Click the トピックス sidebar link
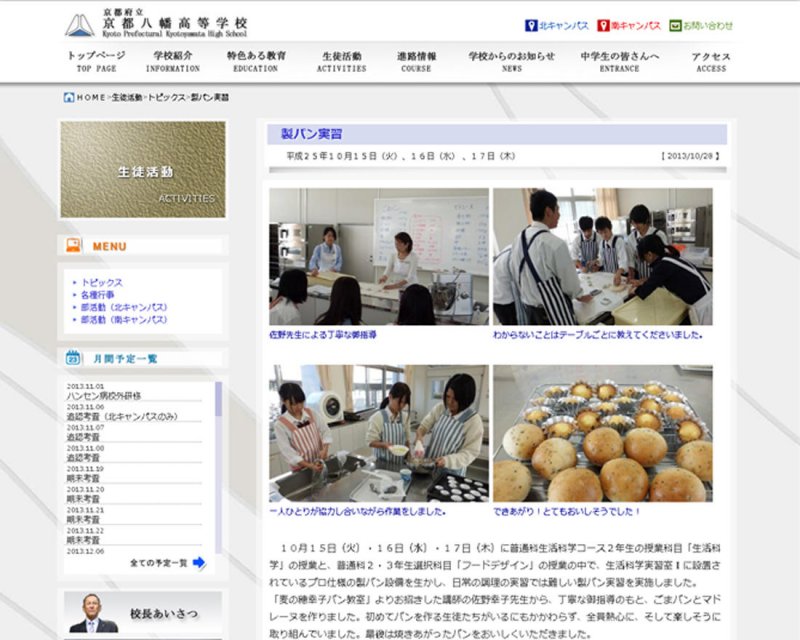Screen dimensions: 800x640 pyautogui.click(x=101, y=283)
